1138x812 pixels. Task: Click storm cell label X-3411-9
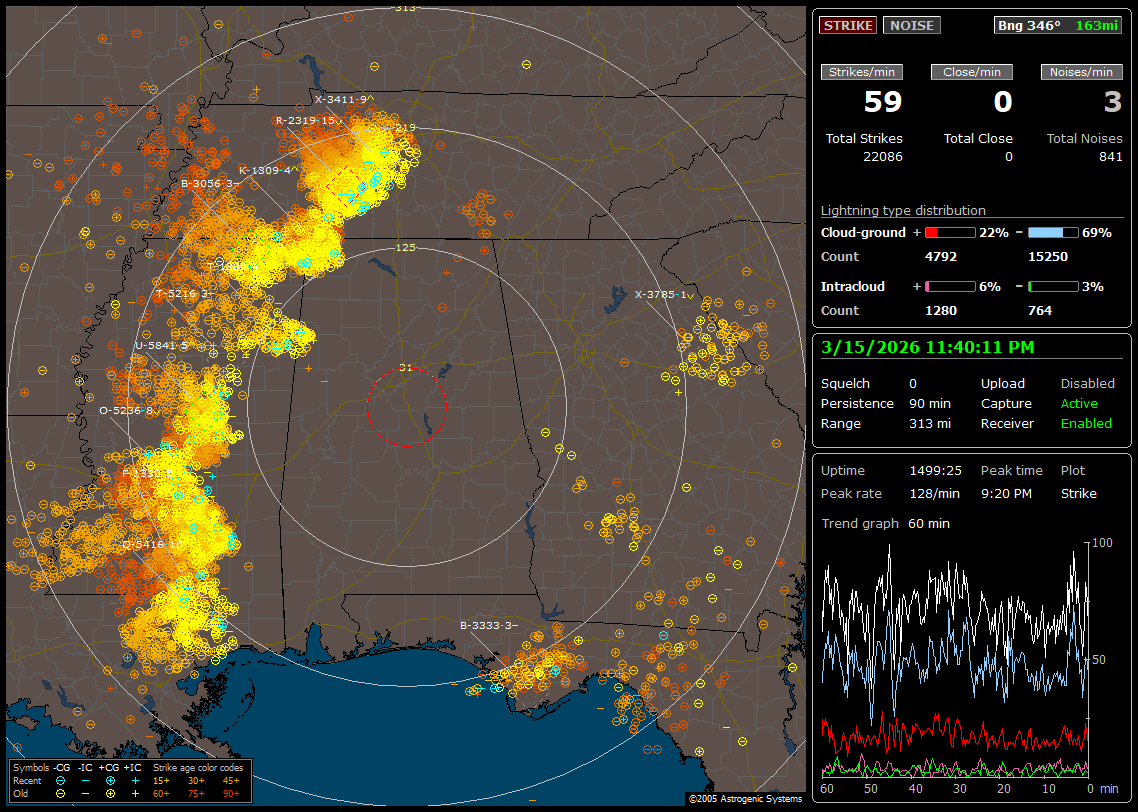point(340,99)
